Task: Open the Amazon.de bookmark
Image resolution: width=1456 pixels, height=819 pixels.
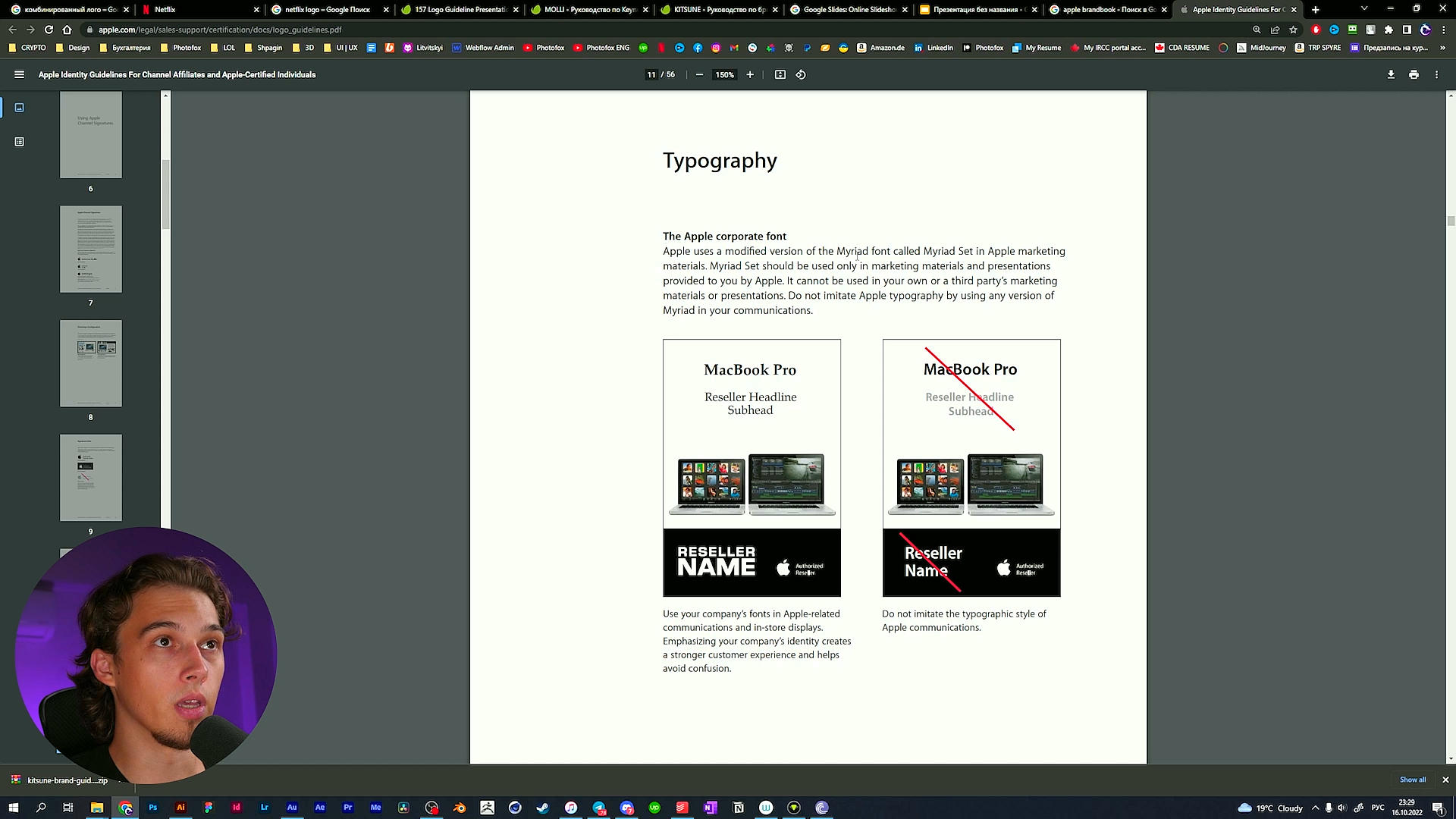Action: click(880, 48)
